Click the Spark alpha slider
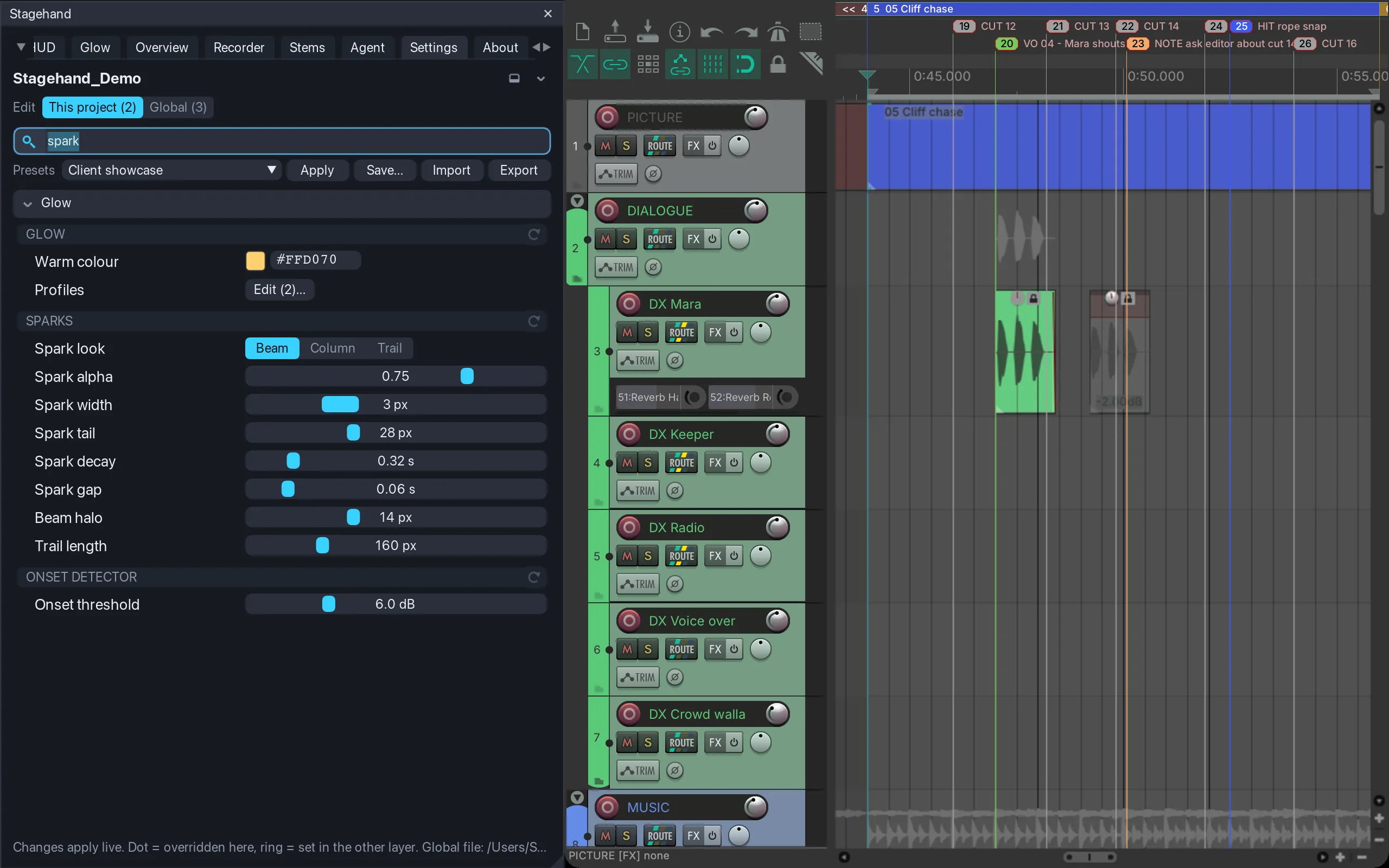This screenshot has height=868, width=1389. coord(396,376)
